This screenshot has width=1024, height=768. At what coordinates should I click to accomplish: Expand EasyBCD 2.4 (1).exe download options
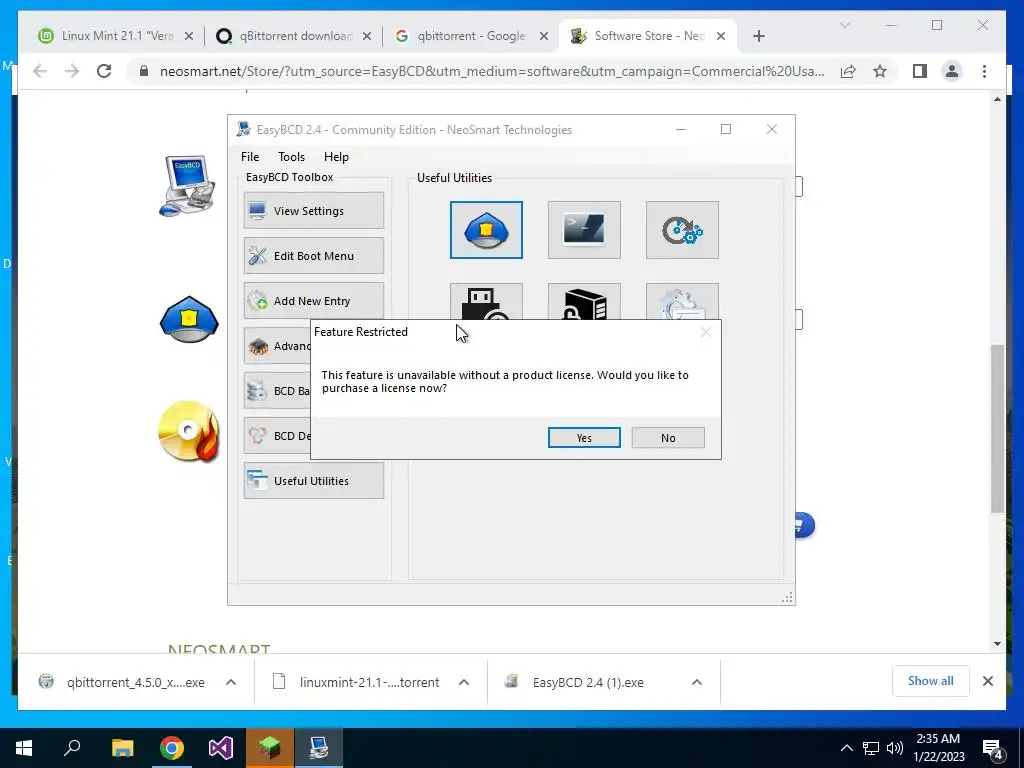pyautogui.click(x=697, y=682)
